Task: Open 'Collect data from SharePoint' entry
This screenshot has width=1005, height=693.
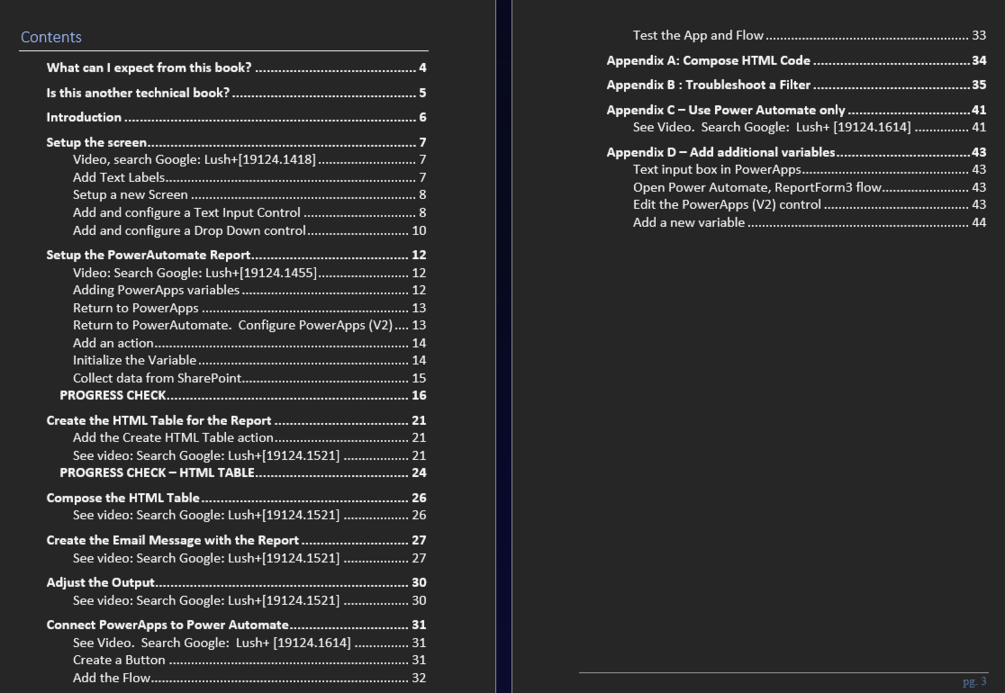Action: [249, 379]
